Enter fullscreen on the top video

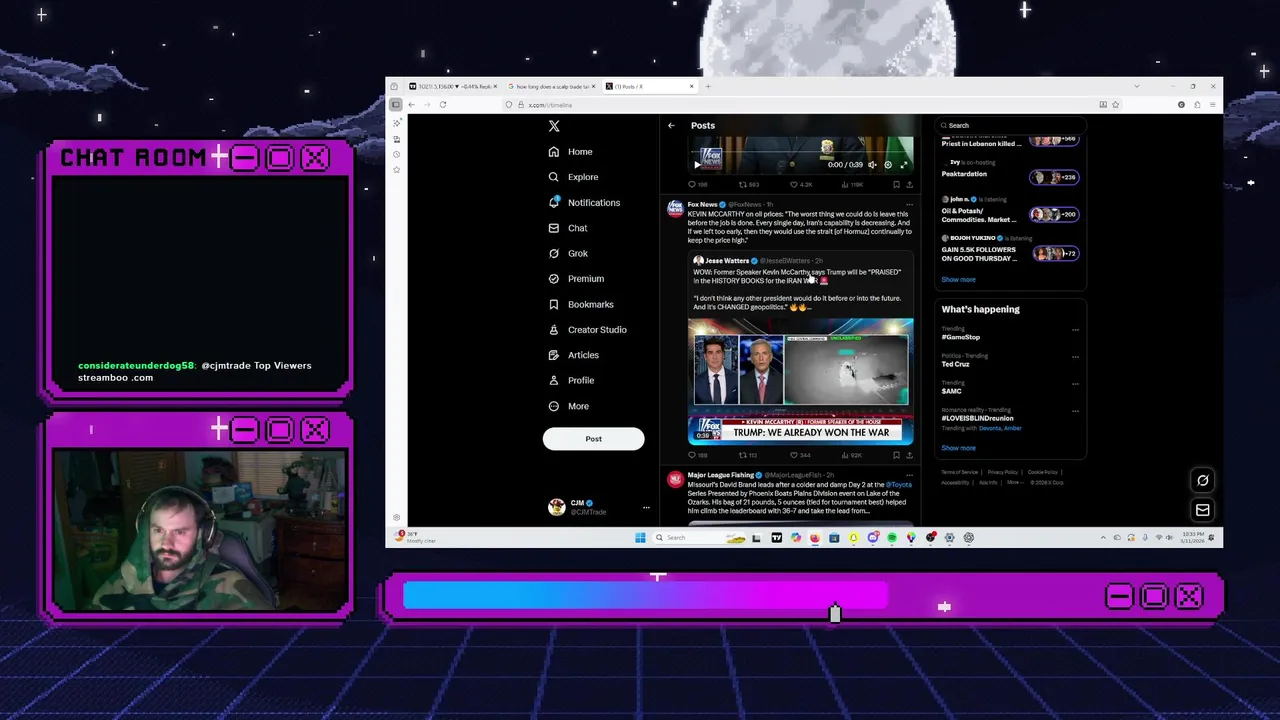pos(904,165)
